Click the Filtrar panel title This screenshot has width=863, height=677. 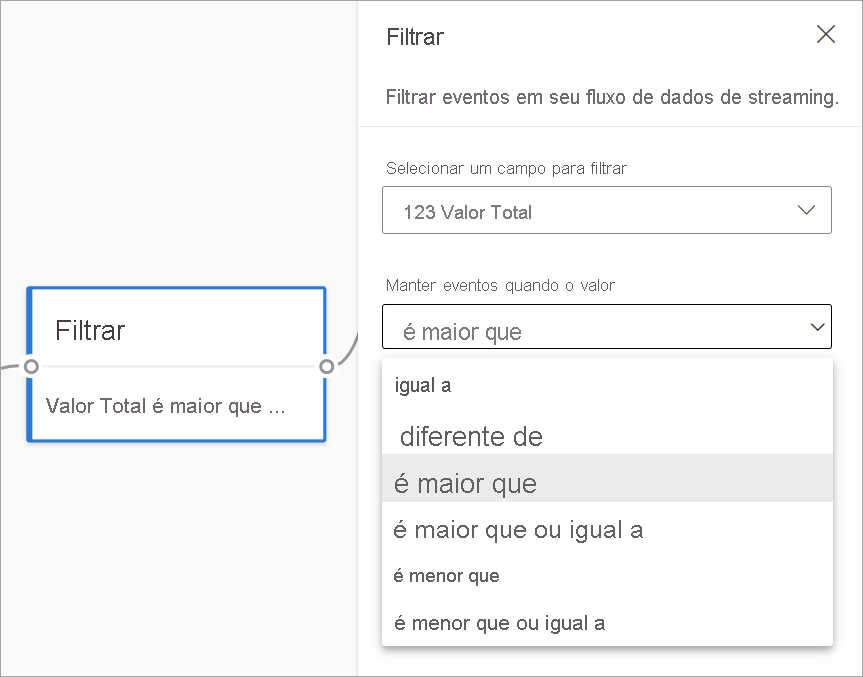[414, 37]
